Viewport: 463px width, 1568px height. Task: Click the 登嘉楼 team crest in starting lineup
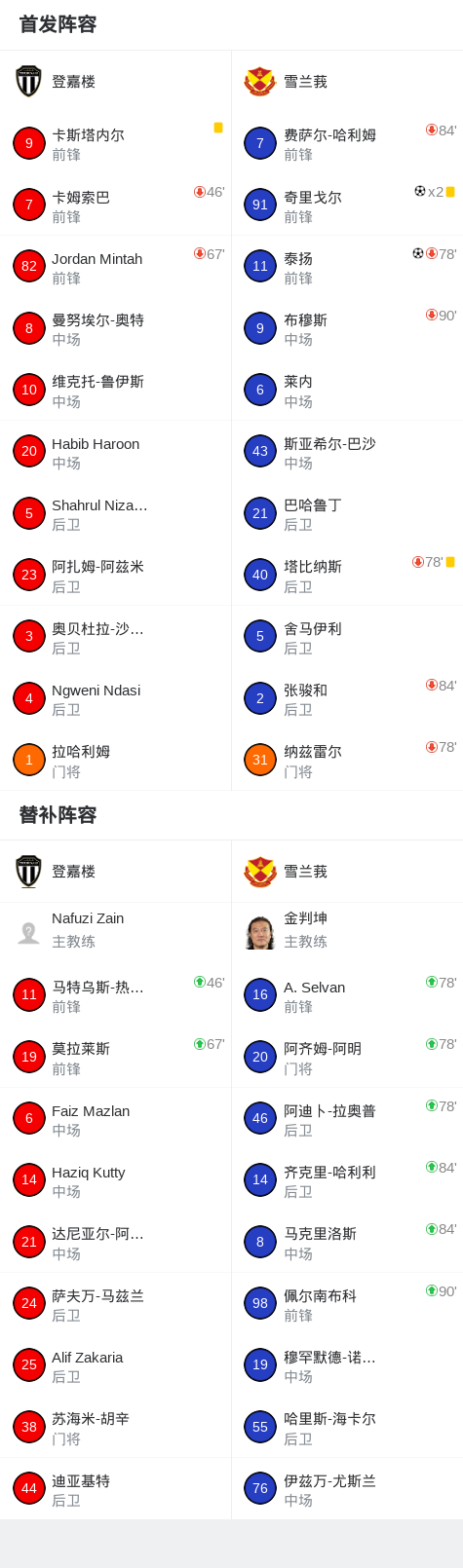pos(28,82)
